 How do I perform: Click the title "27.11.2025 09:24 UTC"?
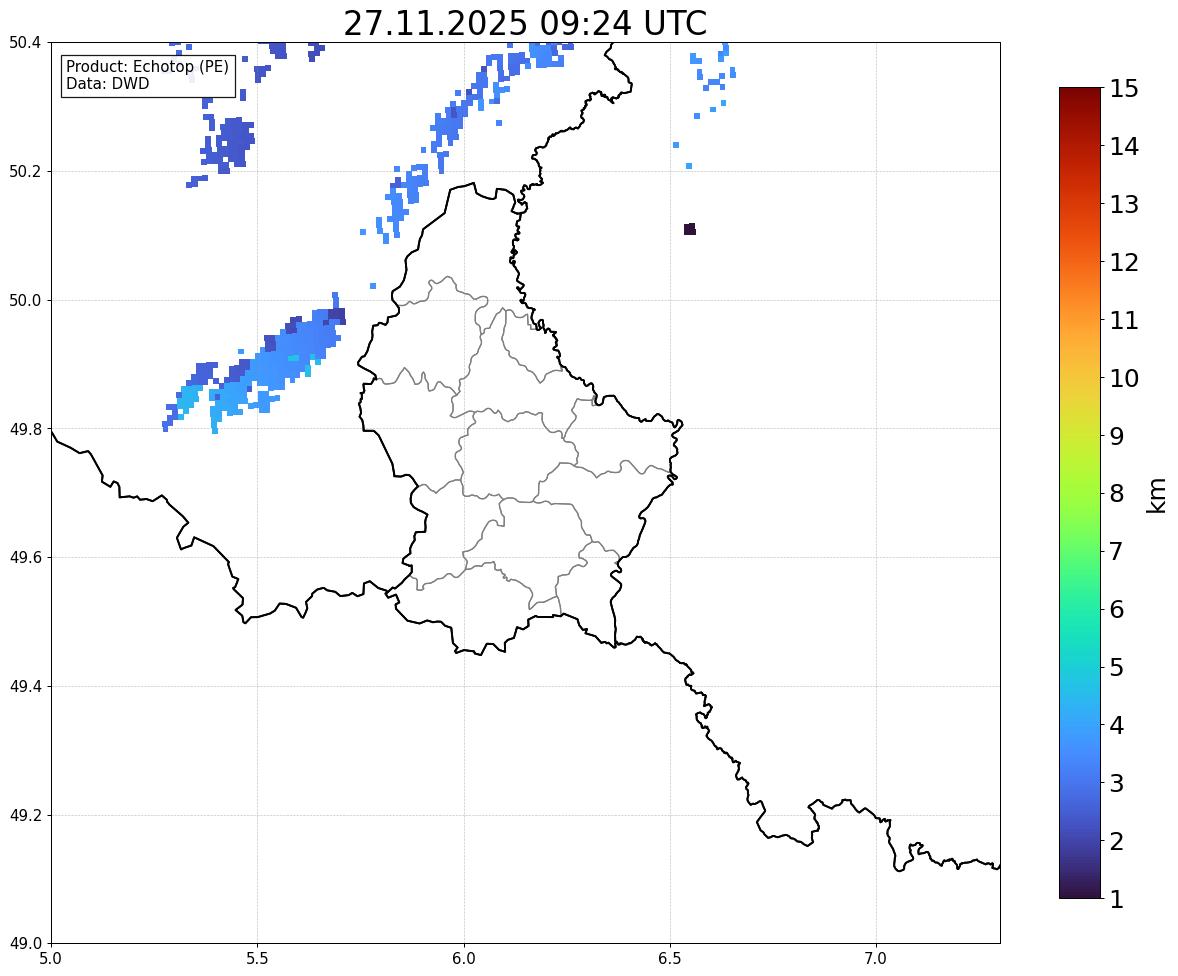point(525,23)
